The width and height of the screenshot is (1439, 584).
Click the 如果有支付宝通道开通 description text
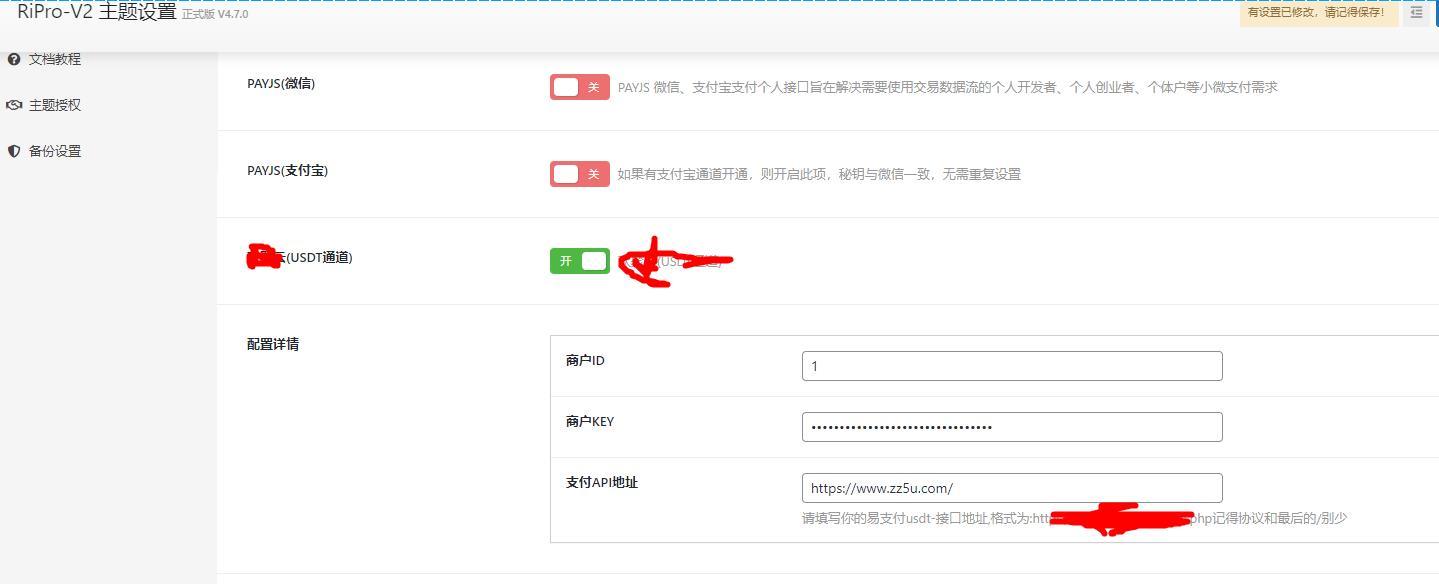tap(819, 174)
